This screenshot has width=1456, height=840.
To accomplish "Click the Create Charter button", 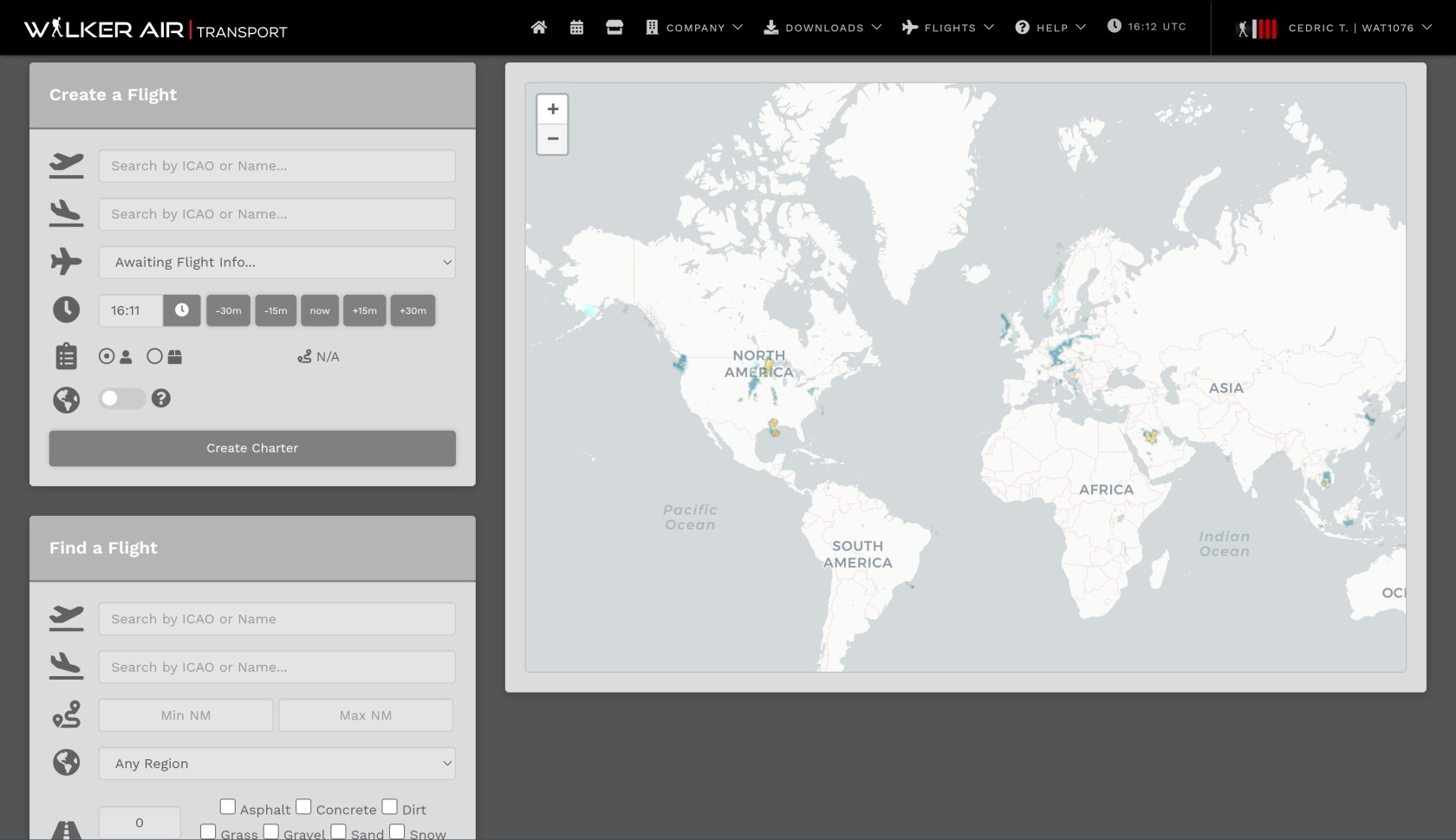I will 252,448.
